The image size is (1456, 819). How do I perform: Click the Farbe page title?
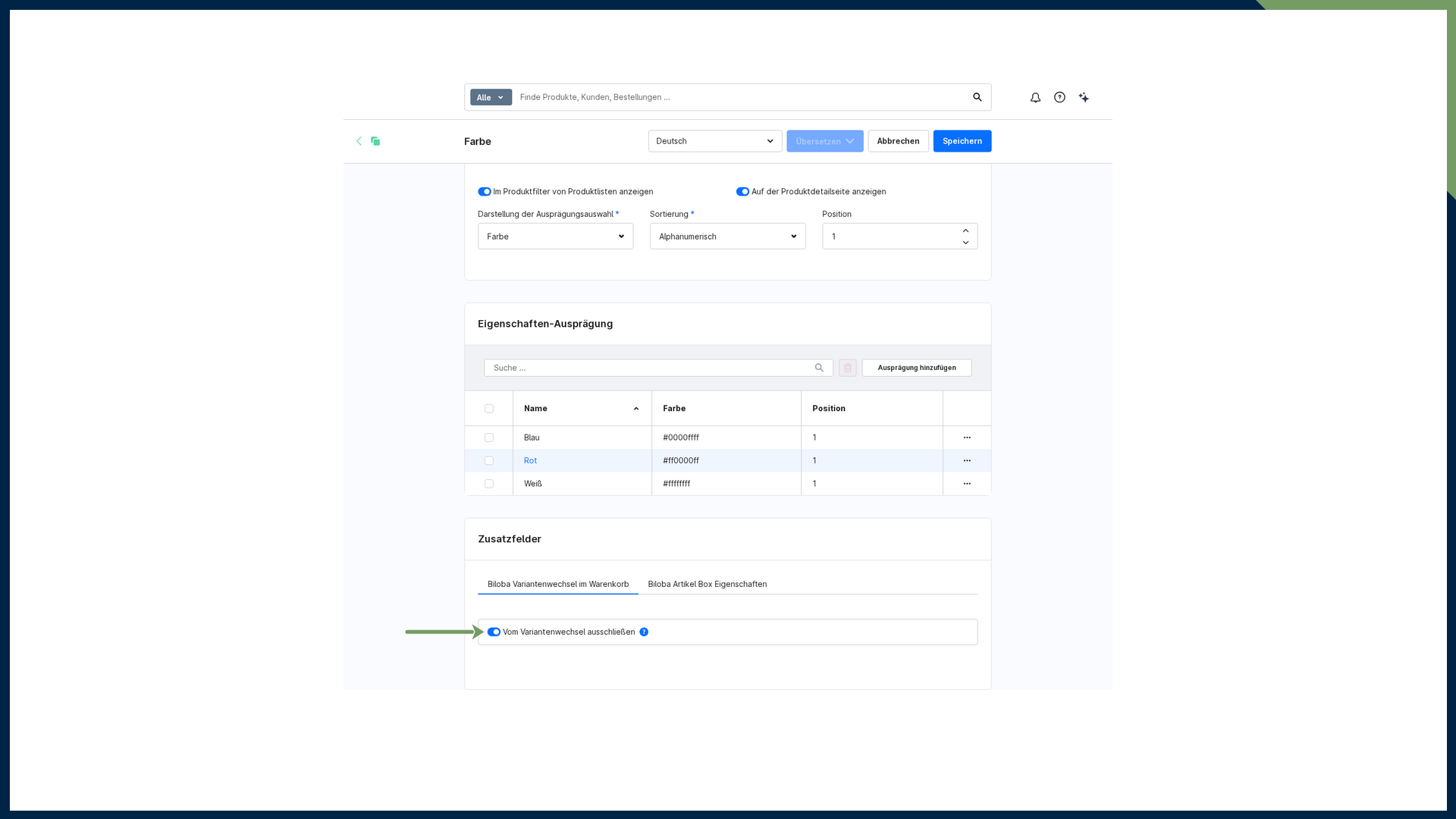(x=478, y=142)
